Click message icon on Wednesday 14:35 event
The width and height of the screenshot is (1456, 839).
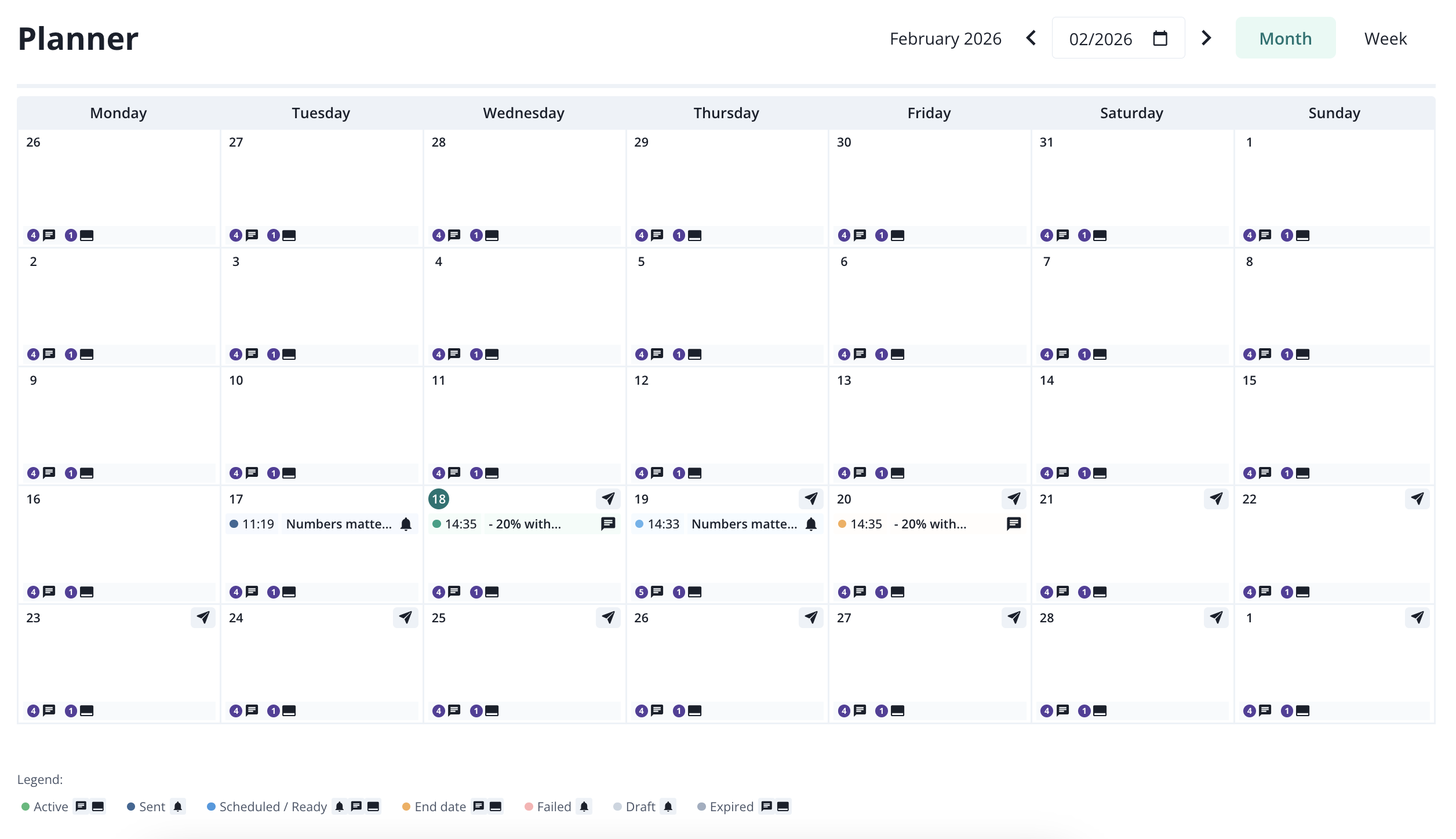coord(608,524)
